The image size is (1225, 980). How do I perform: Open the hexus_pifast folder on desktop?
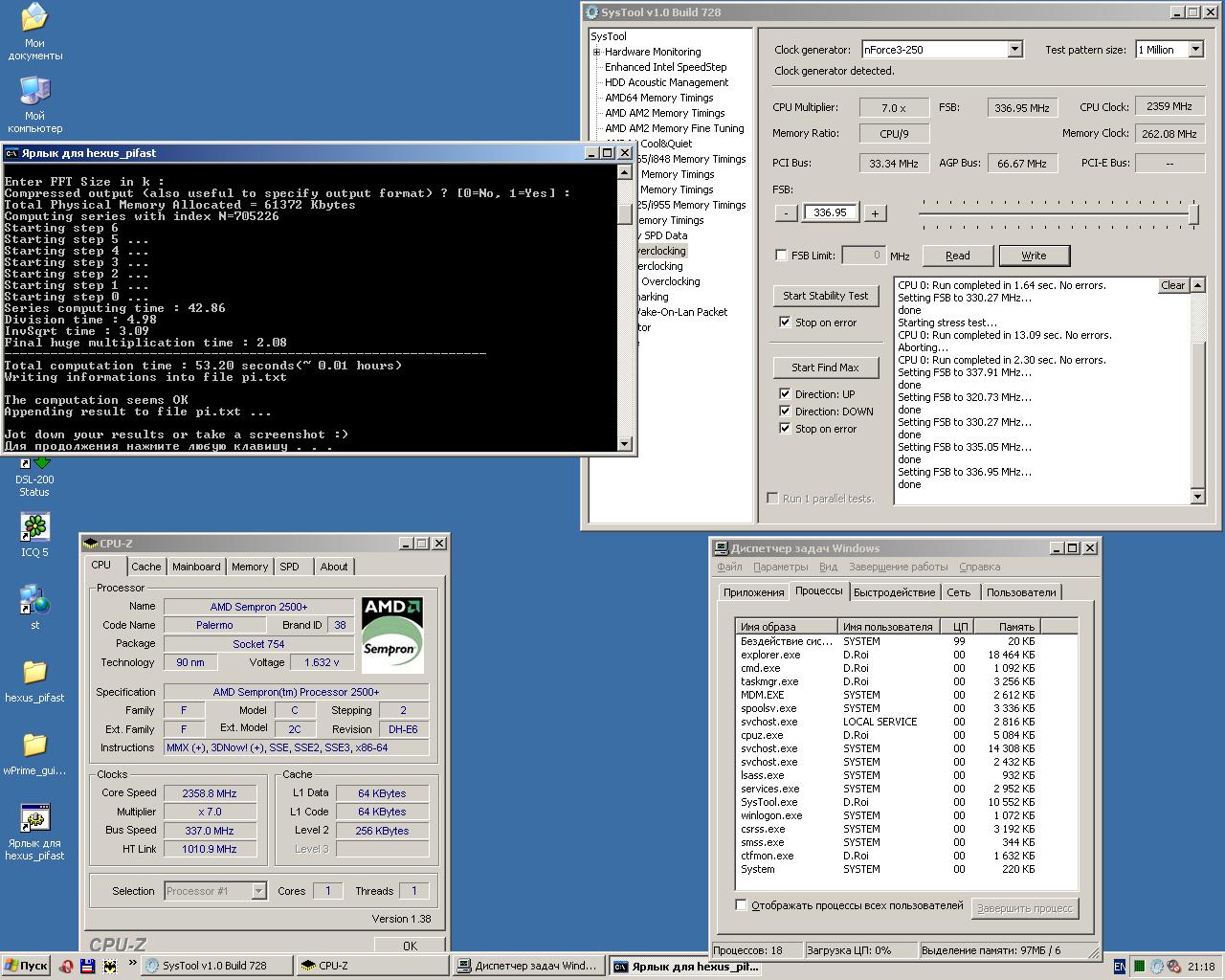[x=34, y=680]
